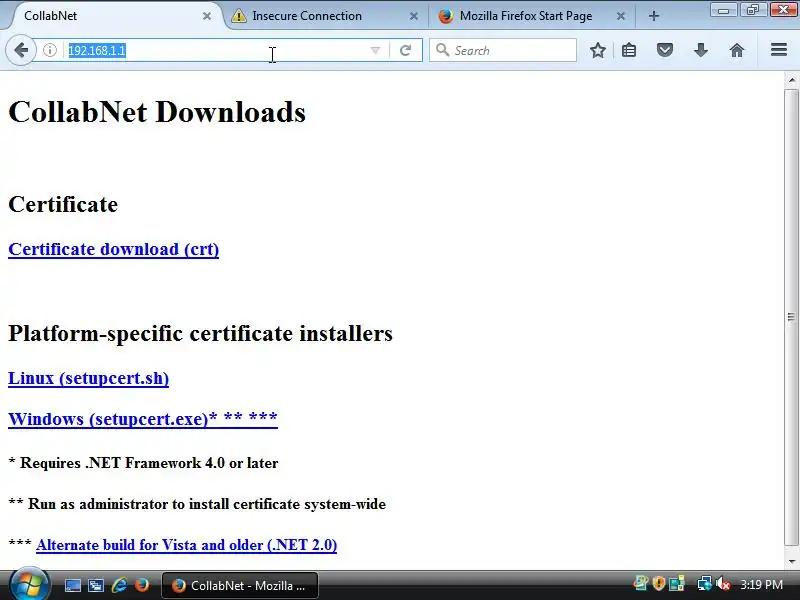Close the Mozilla Firefox Start Page tab
Image resolution: width=800 pixels, height=600 pixels.
pos(621,16)
